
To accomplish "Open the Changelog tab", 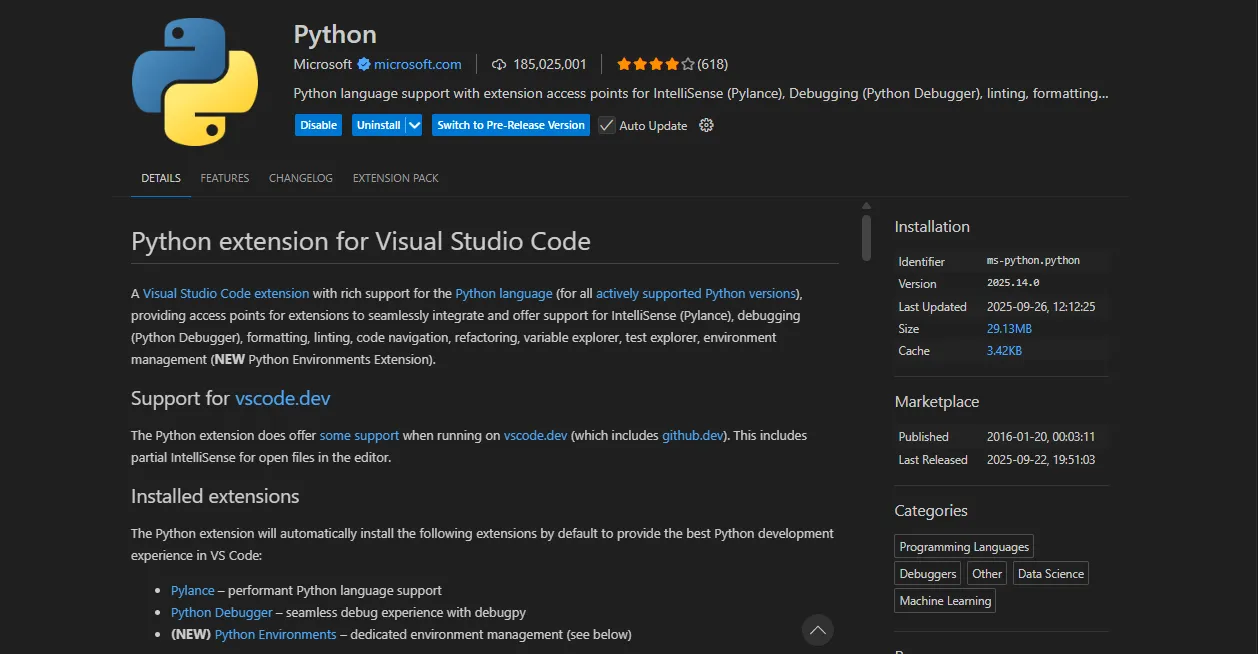I will (301, 178).
